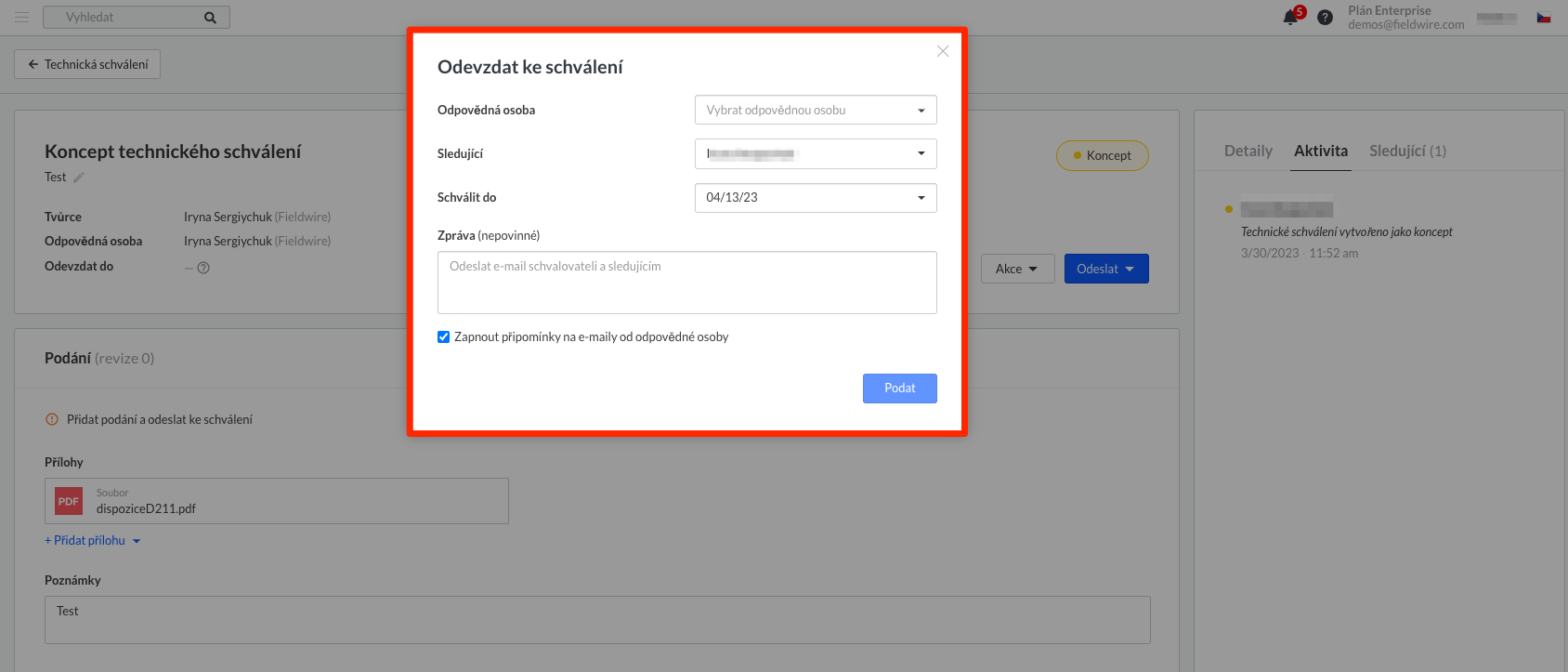Image resolution: width=1568 pixels, height=672 pixels.
Task: Expand the Odeslat dropdown button
Action: (x=1106, y=269)
